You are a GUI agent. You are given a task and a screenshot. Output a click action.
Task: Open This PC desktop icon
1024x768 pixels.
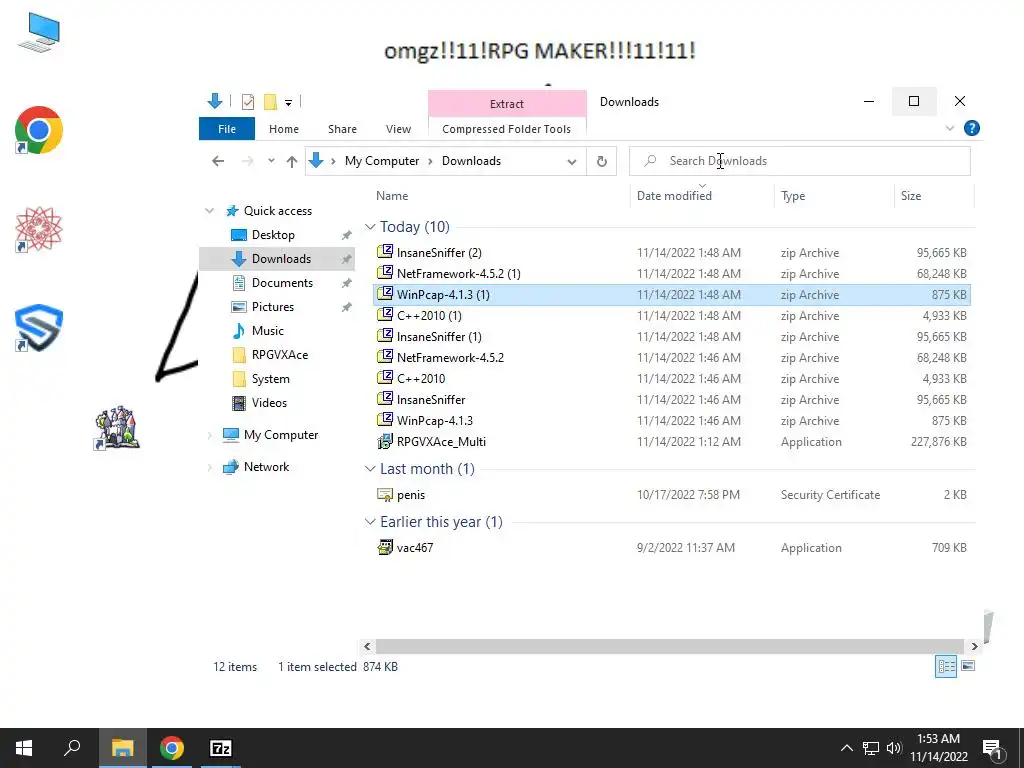pyautogui.click(x=39, y=33)
